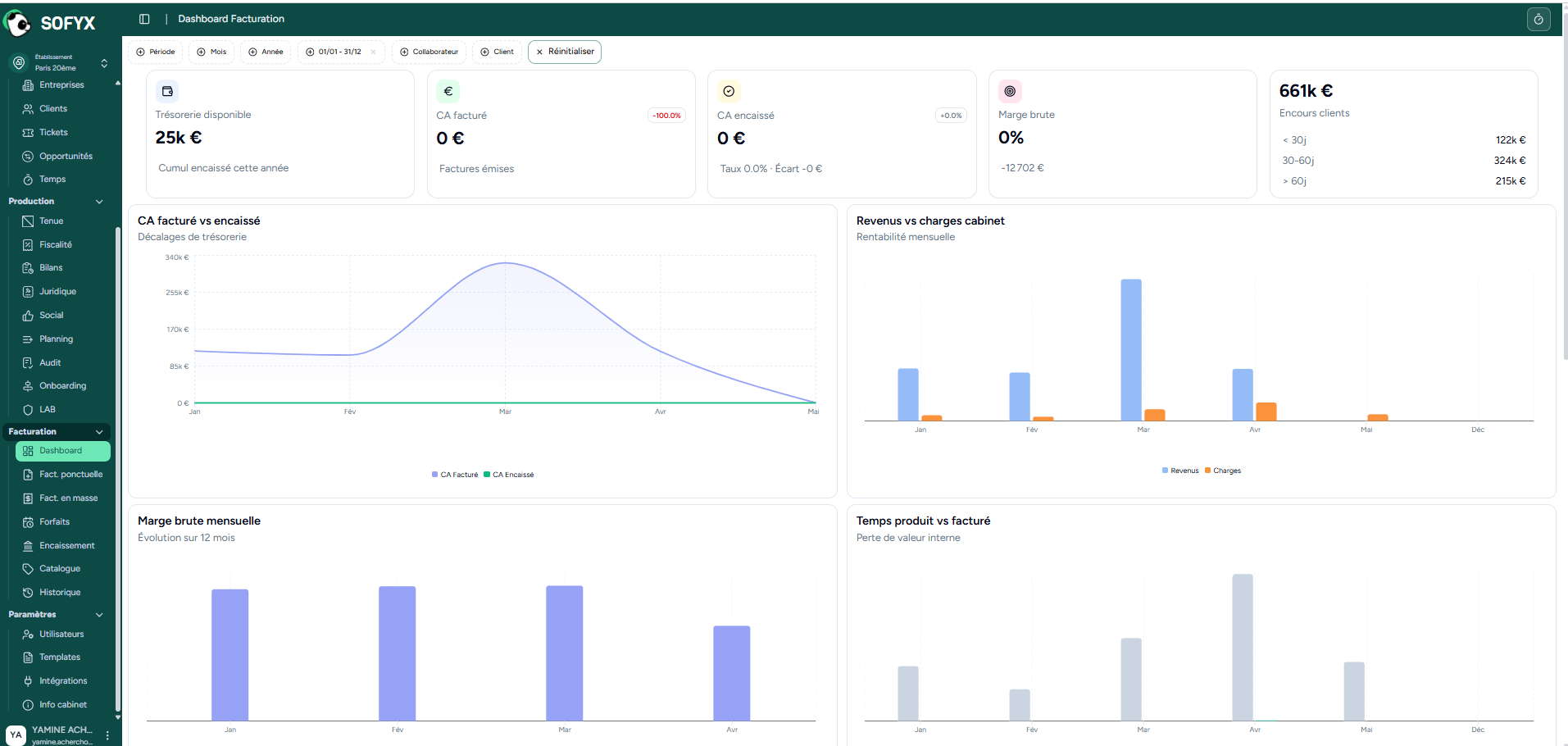
Task: Click the Encaissement bank icon
Action: [28, 546]
